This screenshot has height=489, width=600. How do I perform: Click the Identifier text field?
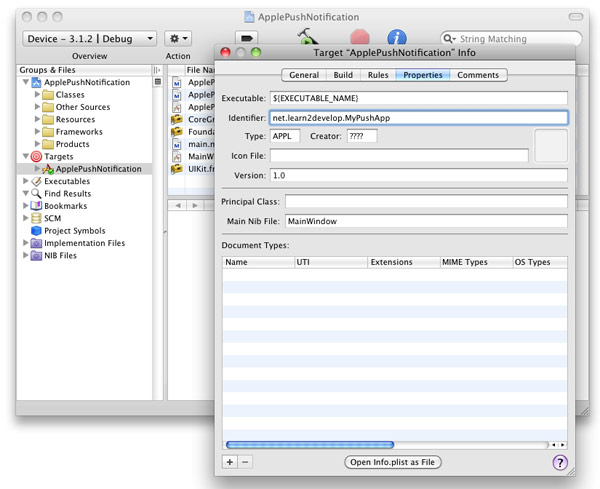coord(418,117)
